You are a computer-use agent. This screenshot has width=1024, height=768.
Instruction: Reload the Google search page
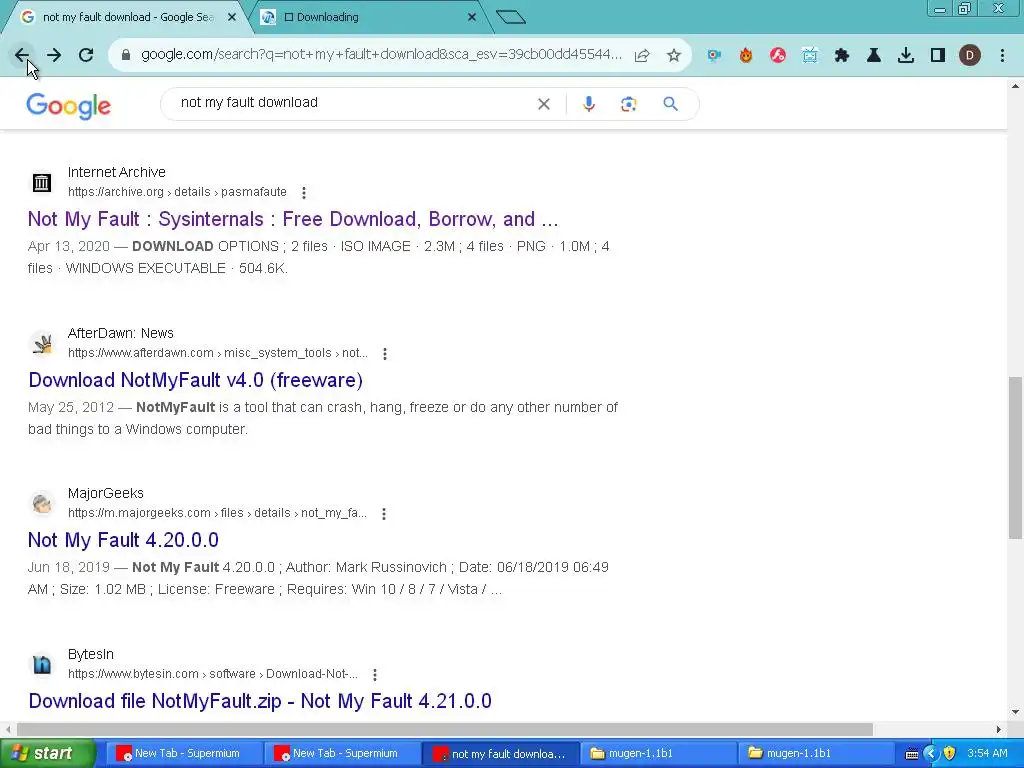click(86, 55)
